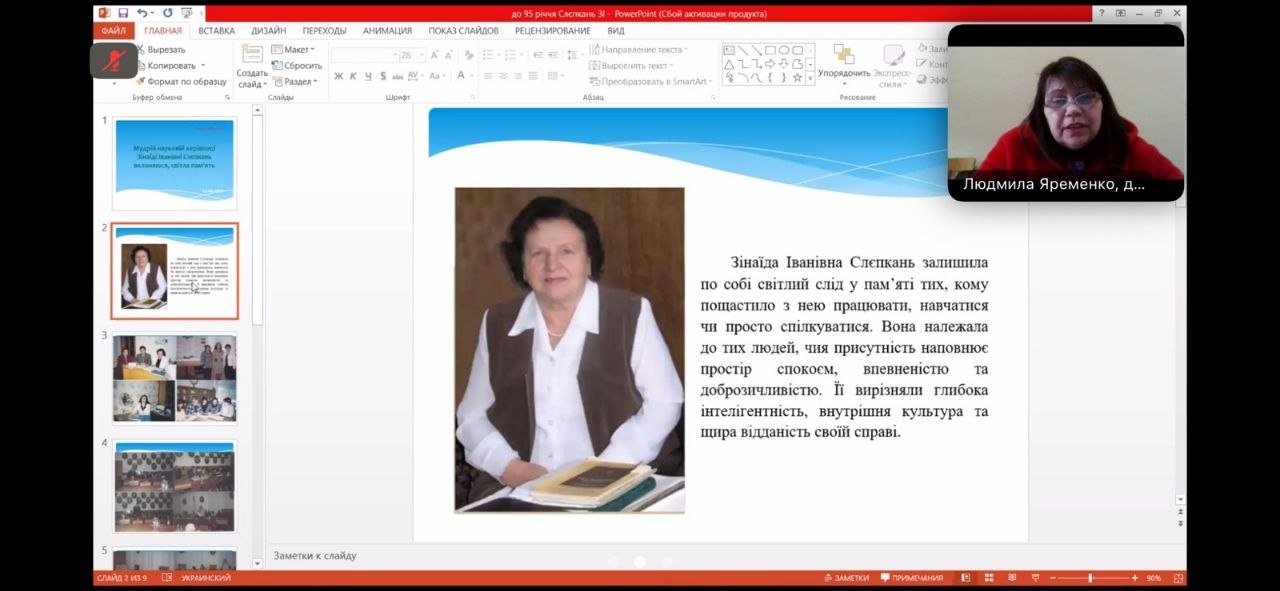Switch to the АНИМАЦИЯ tab
Image resolution: width=1280 pixels, height=591 pixels.
[387, 31]
